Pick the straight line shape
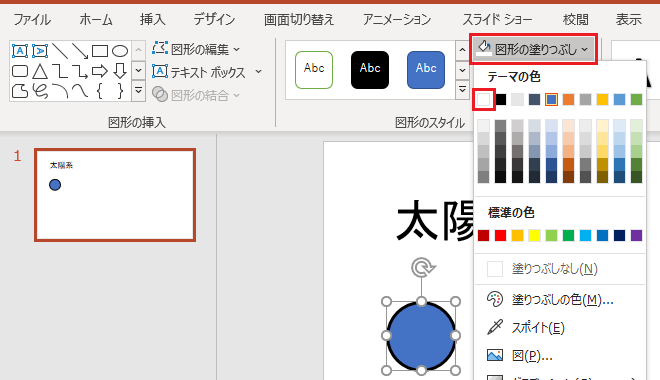The width and height of the screenshot is (660, 380). coord(60,51)
